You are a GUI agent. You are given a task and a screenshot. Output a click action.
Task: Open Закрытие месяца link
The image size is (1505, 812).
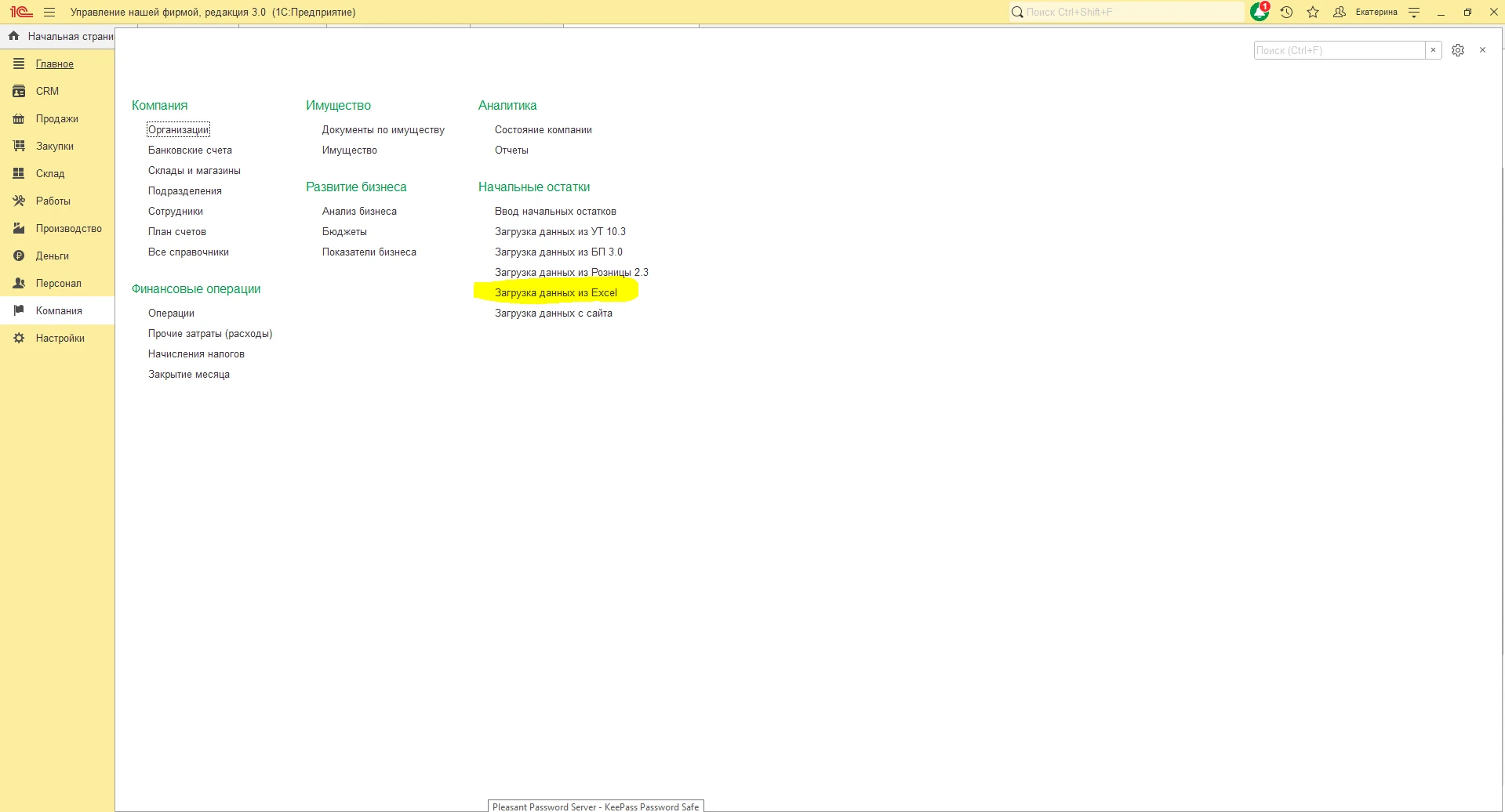point(188,375)
